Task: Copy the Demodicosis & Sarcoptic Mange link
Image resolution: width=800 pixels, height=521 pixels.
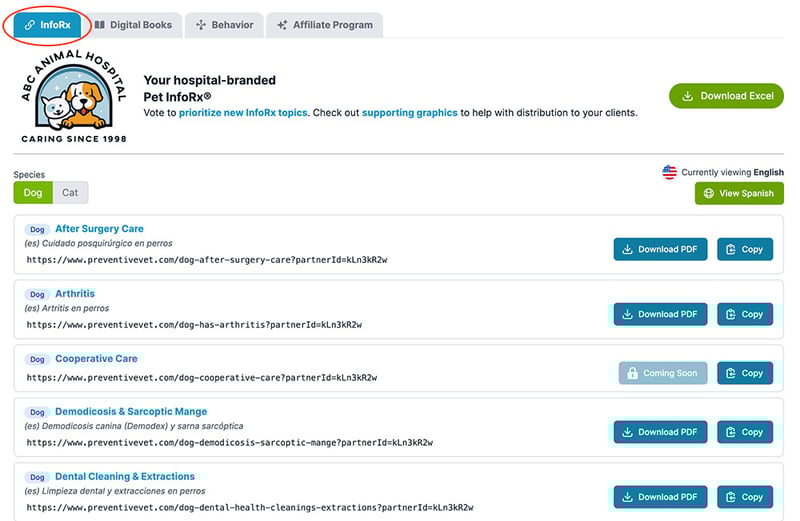Action: pyautogui.click(x=745, y=432)
